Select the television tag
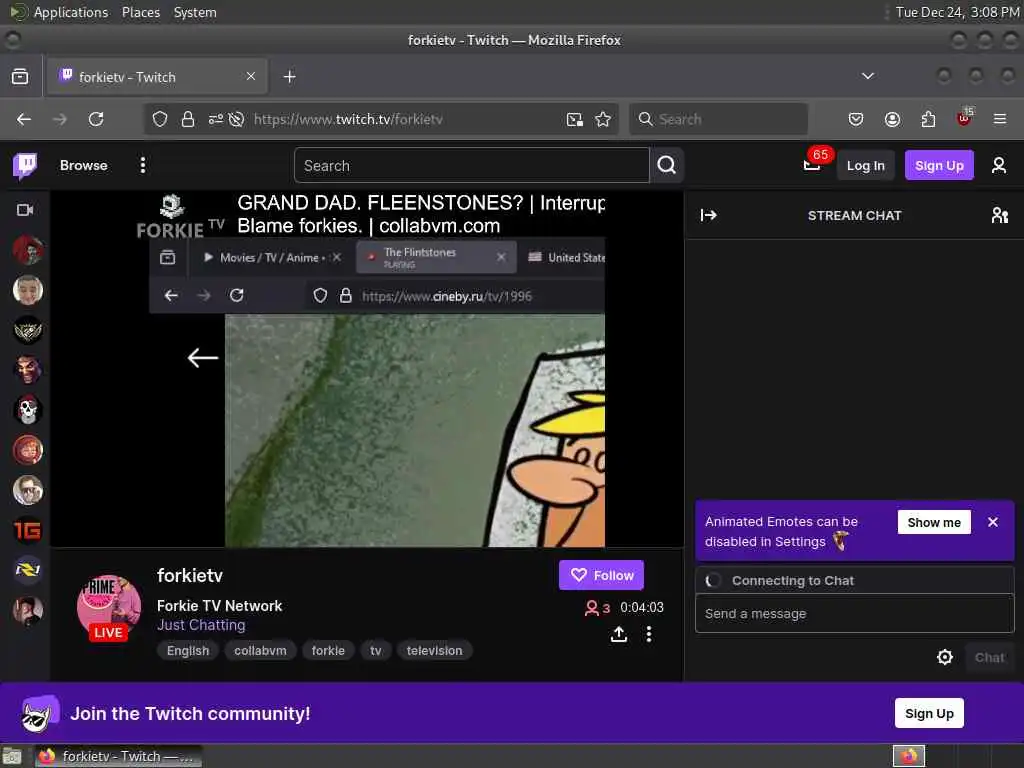Screen dimensions: 1024x768 [x=434, y=650]
